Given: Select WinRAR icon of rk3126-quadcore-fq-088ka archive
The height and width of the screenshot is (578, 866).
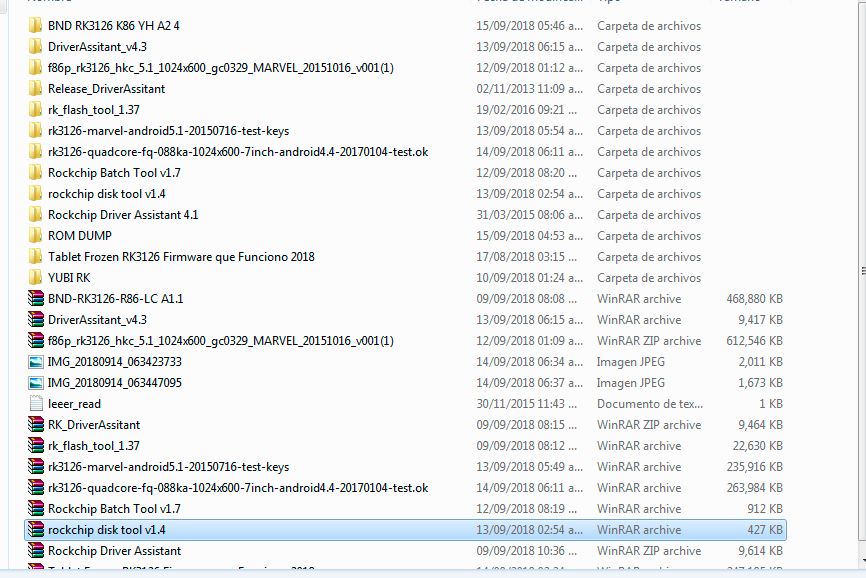Looking at the screenshot, I should [36, 487].
